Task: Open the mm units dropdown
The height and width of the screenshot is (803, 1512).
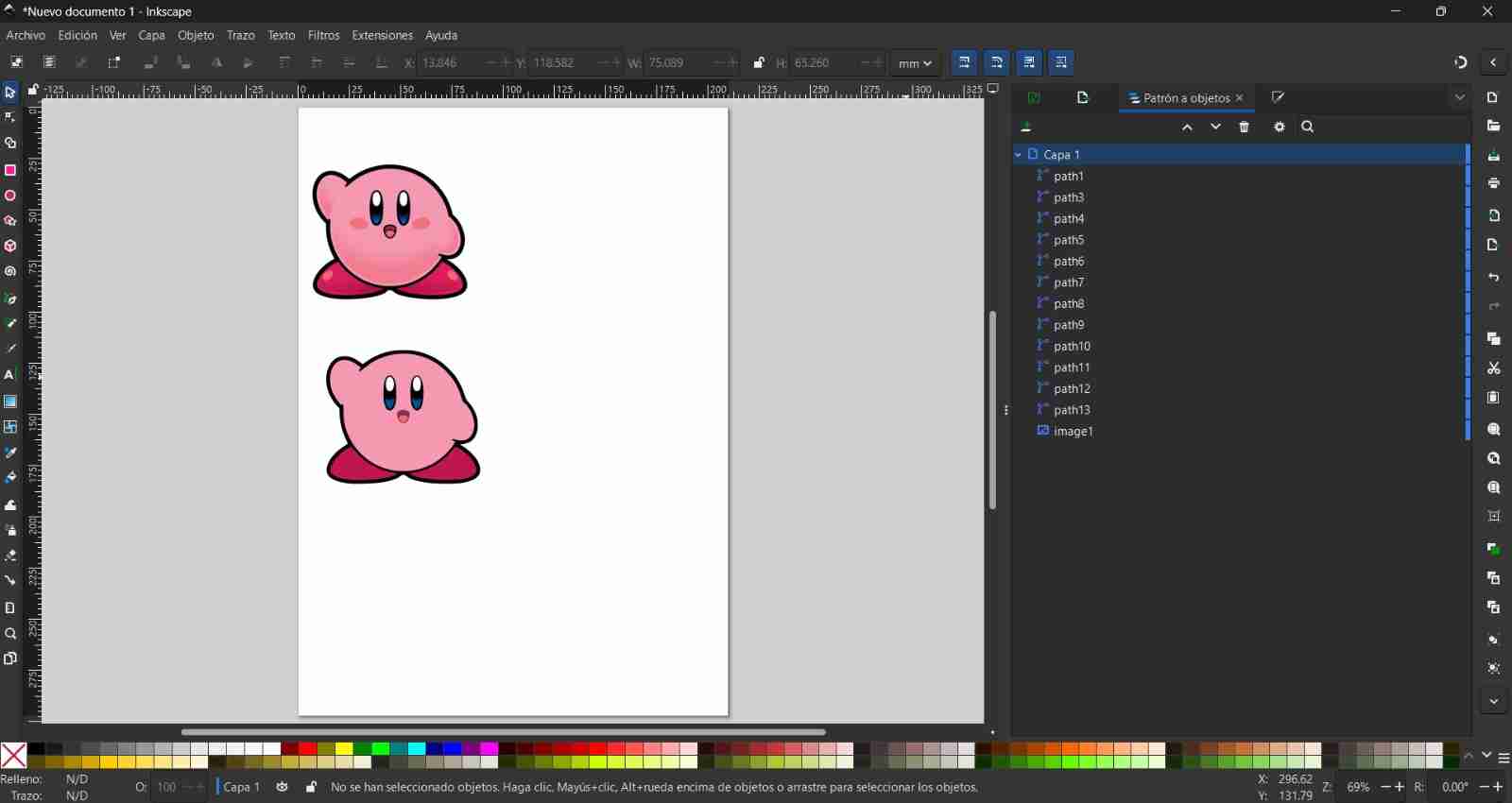Action: pyautogui.click(x=915, y=62)
